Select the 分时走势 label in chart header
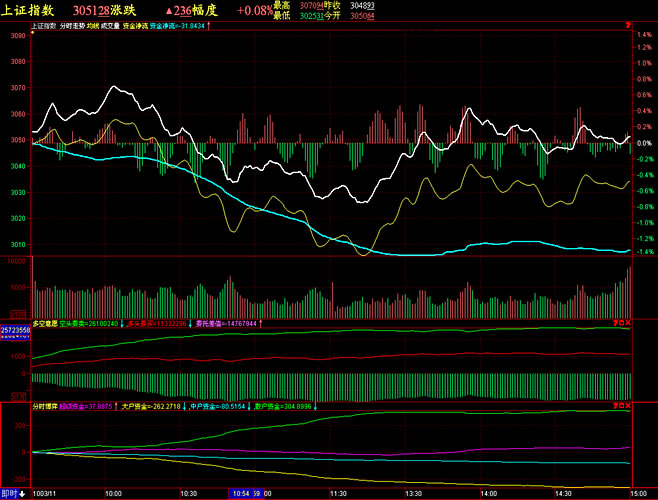 73,24
